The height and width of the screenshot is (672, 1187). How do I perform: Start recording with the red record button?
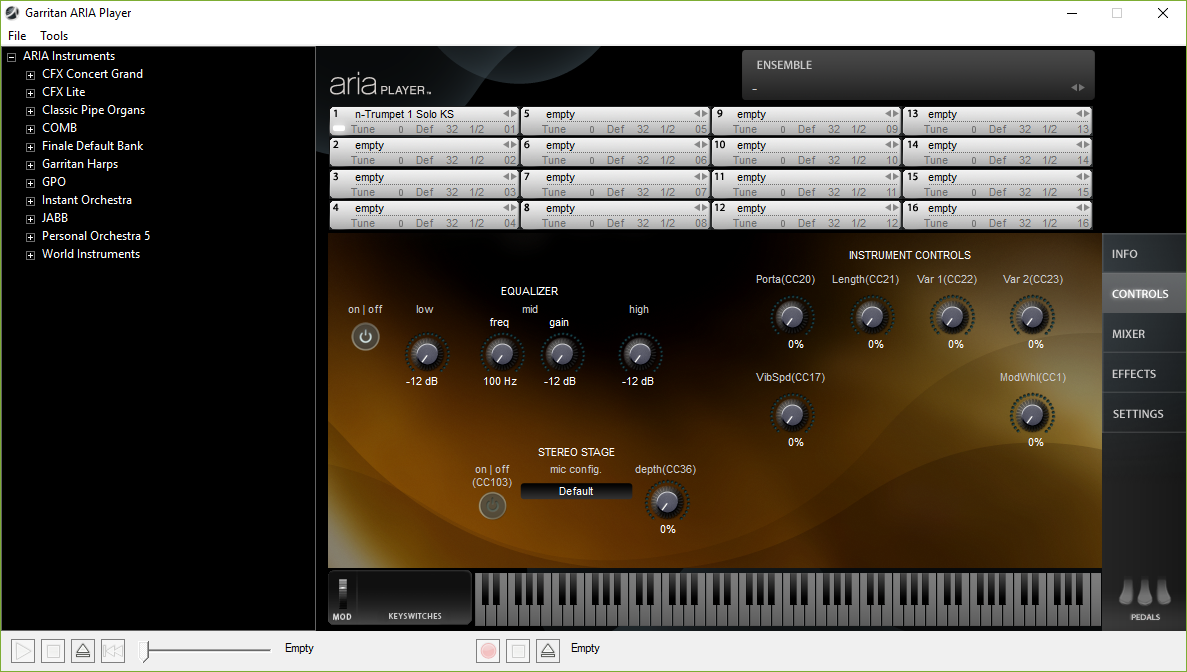click(488, 651)
